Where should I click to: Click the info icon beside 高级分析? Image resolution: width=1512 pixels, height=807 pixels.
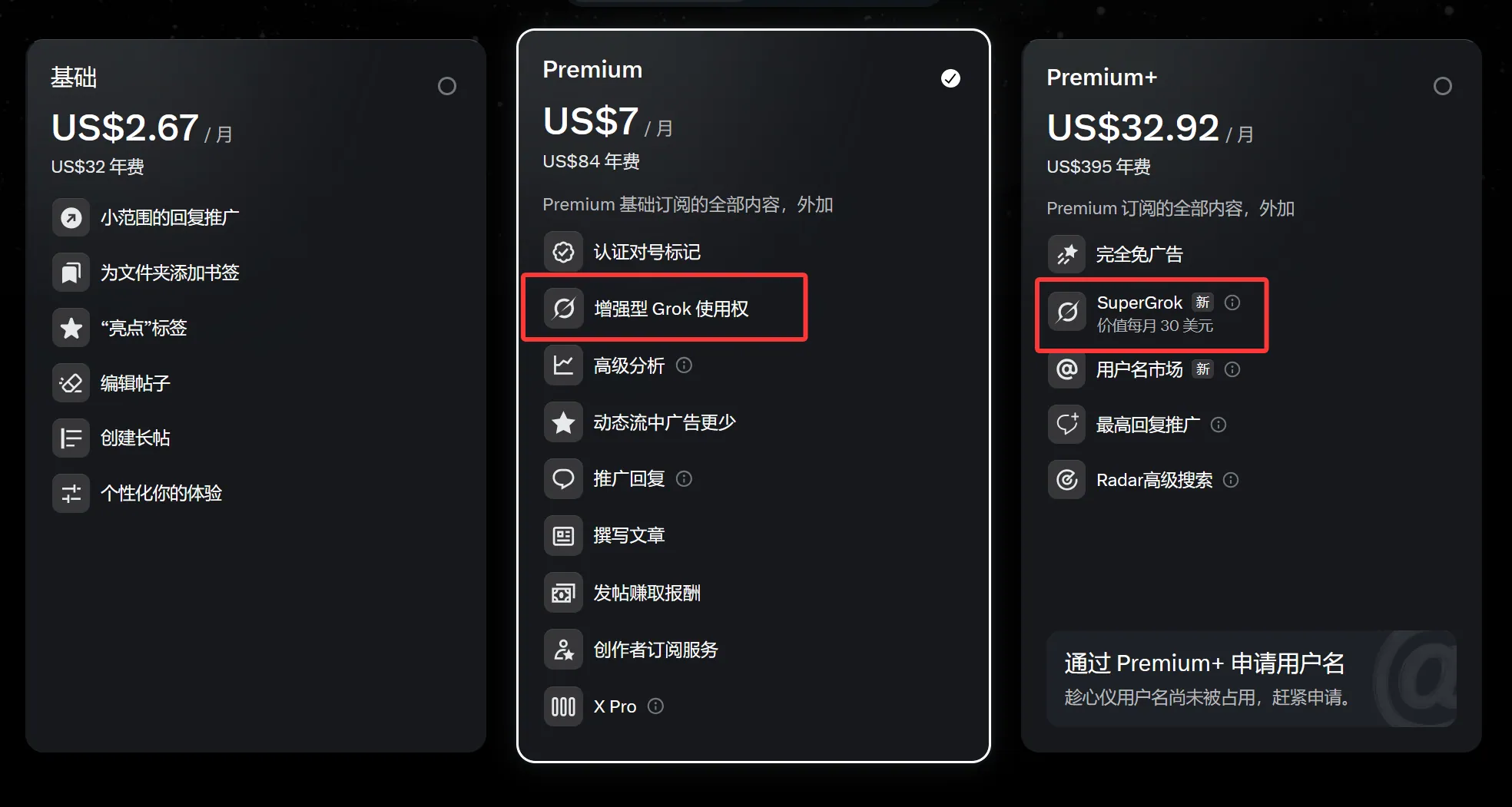684,365
